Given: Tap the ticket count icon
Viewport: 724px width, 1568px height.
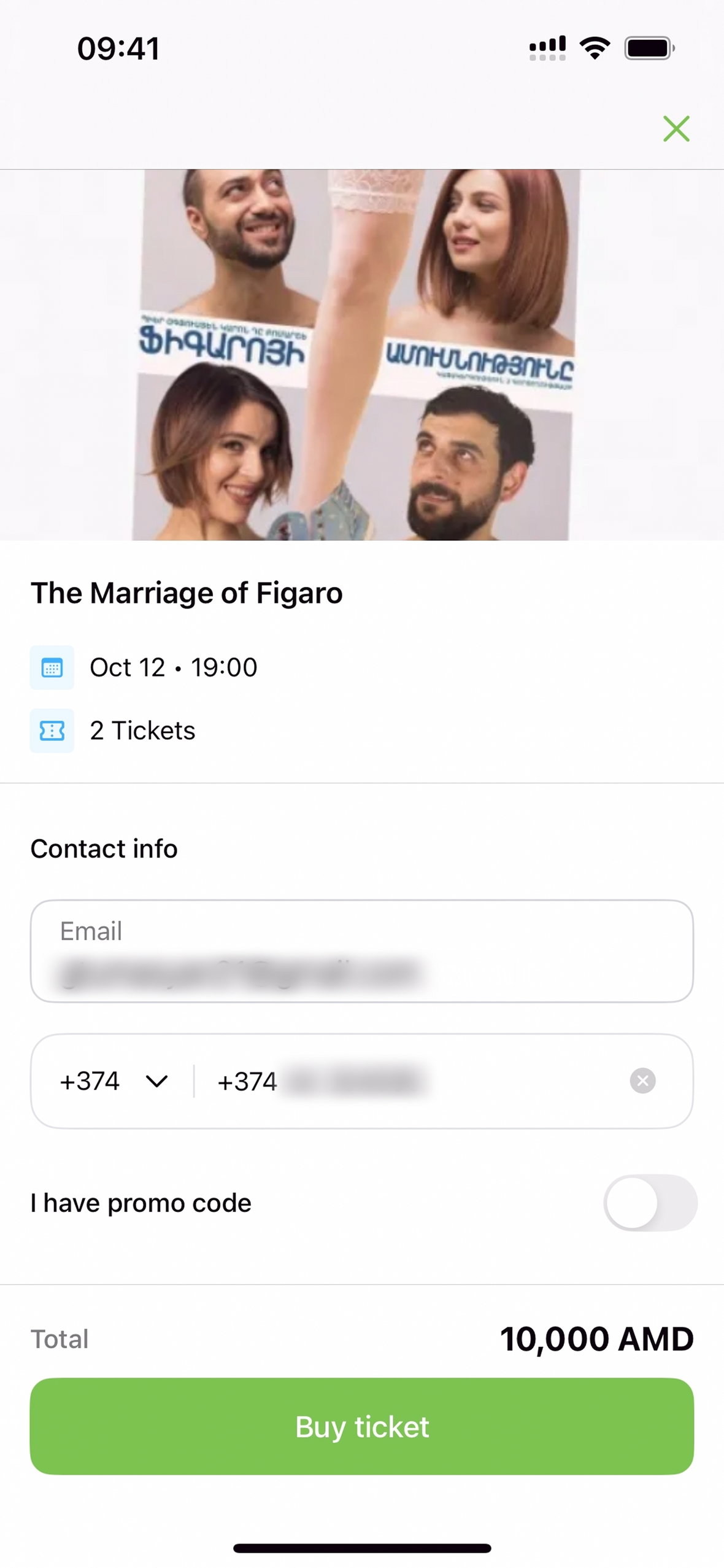Looking at the screenshot, I should click(52, 731).
